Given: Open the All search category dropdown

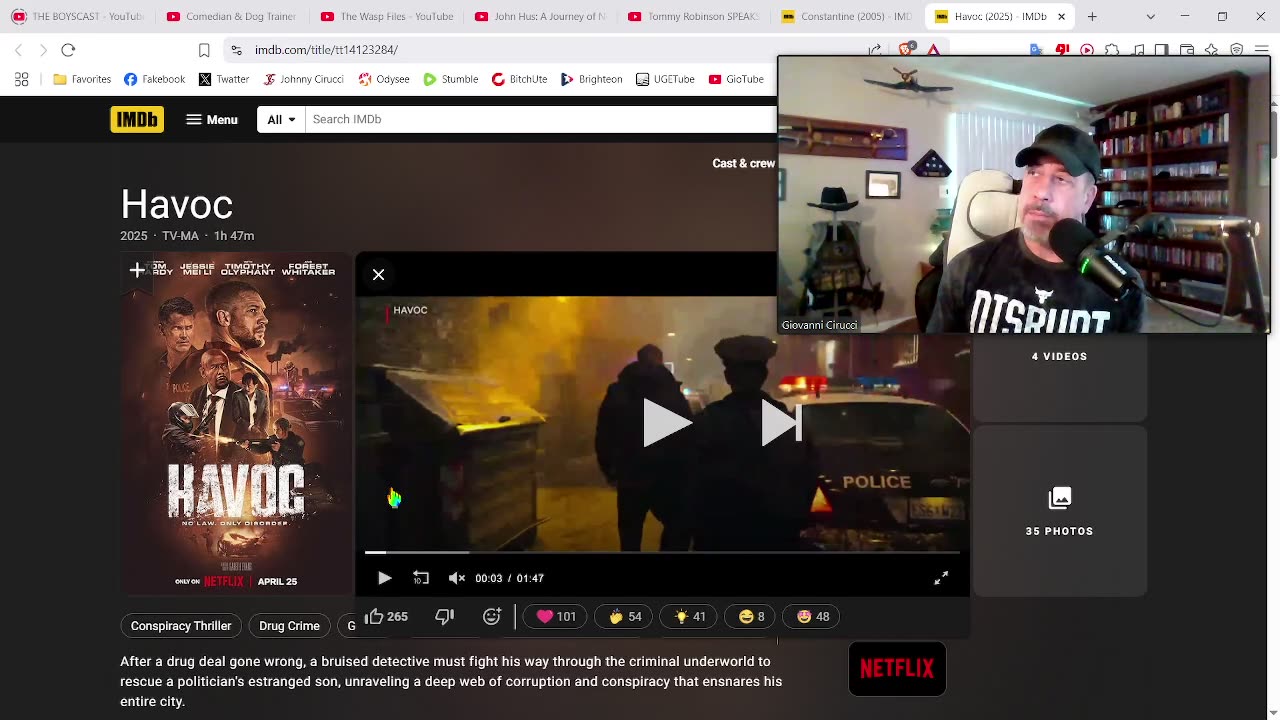Looking at the screenshot, I should point(281,119).
